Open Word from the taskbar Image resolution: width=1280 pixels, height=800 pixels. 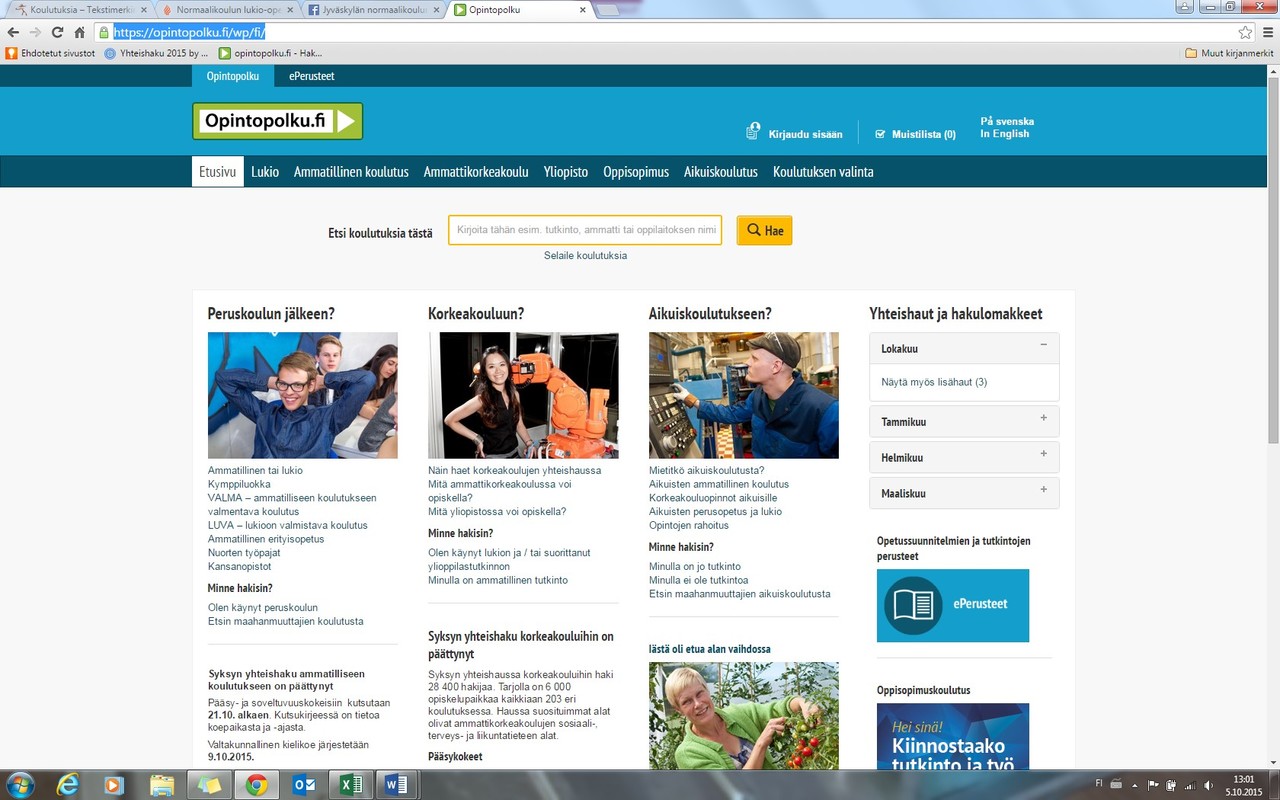396,784
